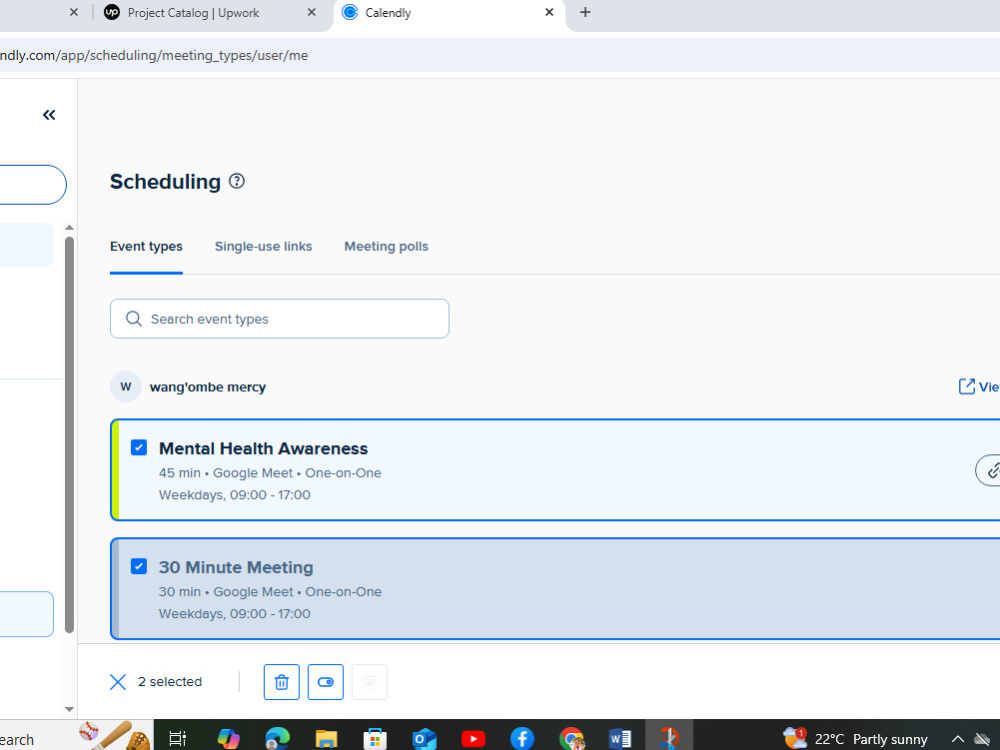The image size is (1000, 750).
Task: Launch Copilot from the taskbar
Action: pyautogui.click(x=228, y=739)
